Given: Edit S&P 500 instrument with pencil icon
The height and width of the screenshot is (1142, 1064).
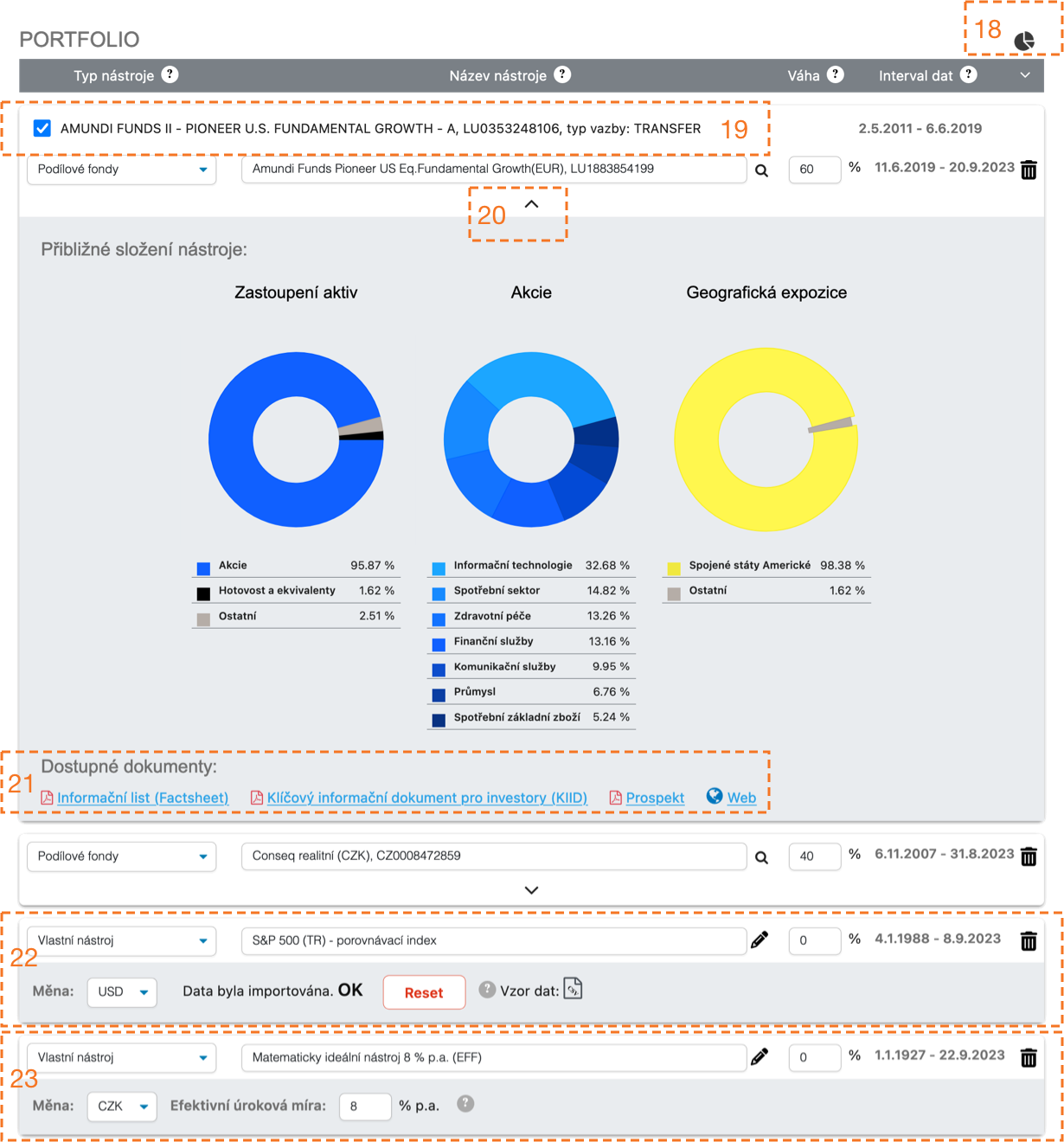Looking at the screenshot, I should coord(760,940).
